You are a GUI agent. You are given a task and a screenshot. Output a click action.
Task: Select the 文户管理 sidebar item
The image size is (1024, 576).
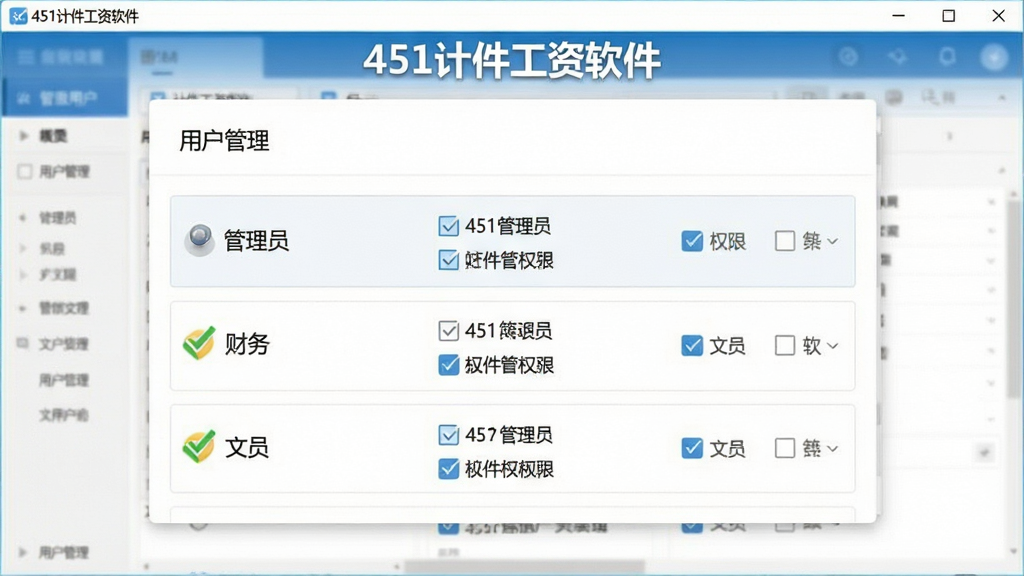coord(63,344)
